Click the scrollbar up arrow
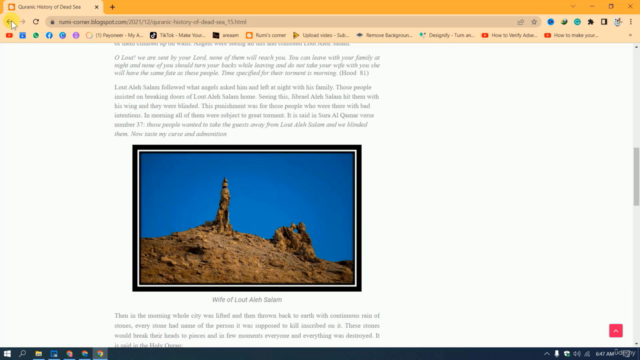Image resolution: width=640 pixels, height=360 pixels. click(636, 47)
